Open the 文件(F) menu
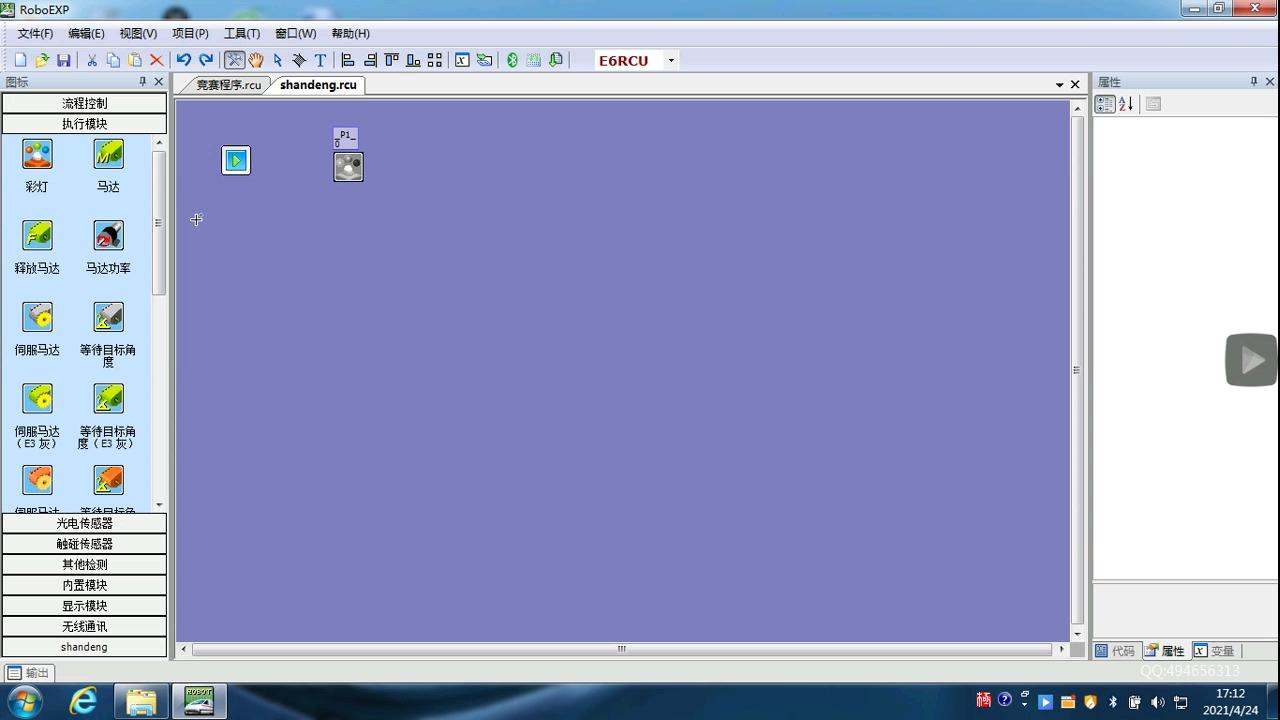Image resolution: width=1280 pixels, height=720 pixels. [x=35, y=34]
